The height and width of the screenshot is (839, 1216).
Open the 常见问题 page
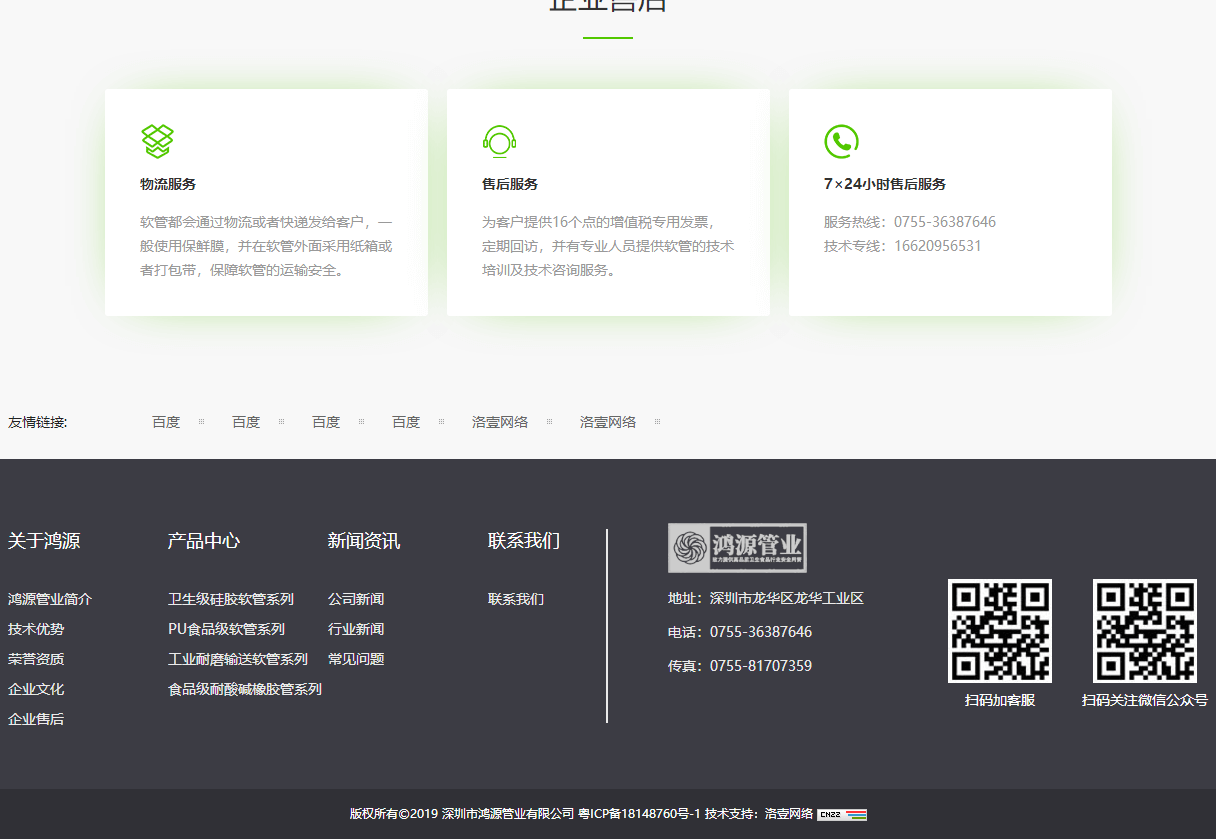click(354, 658)
